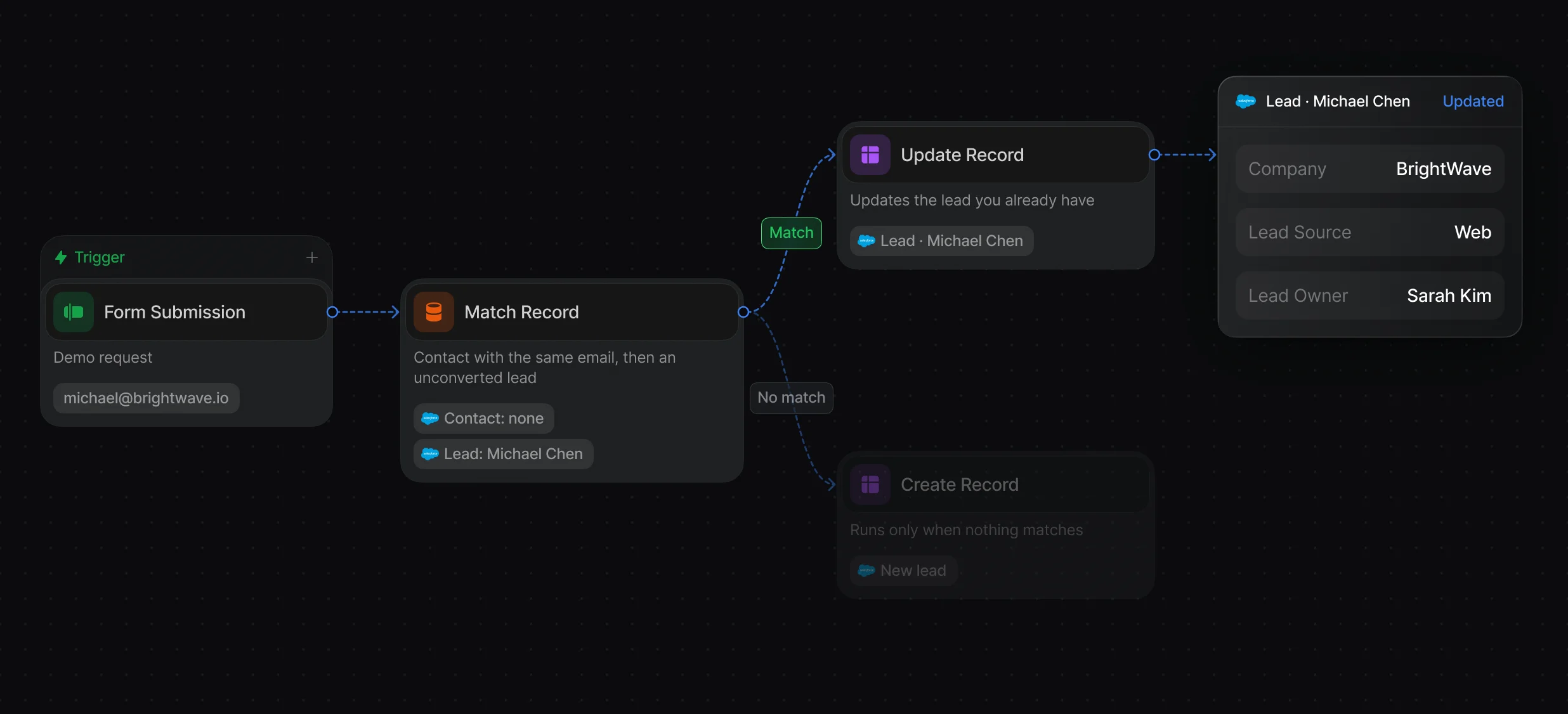Screen dimensions: 1568x714
Task: Click the Contact: none chip
Action: pos(483,419)
